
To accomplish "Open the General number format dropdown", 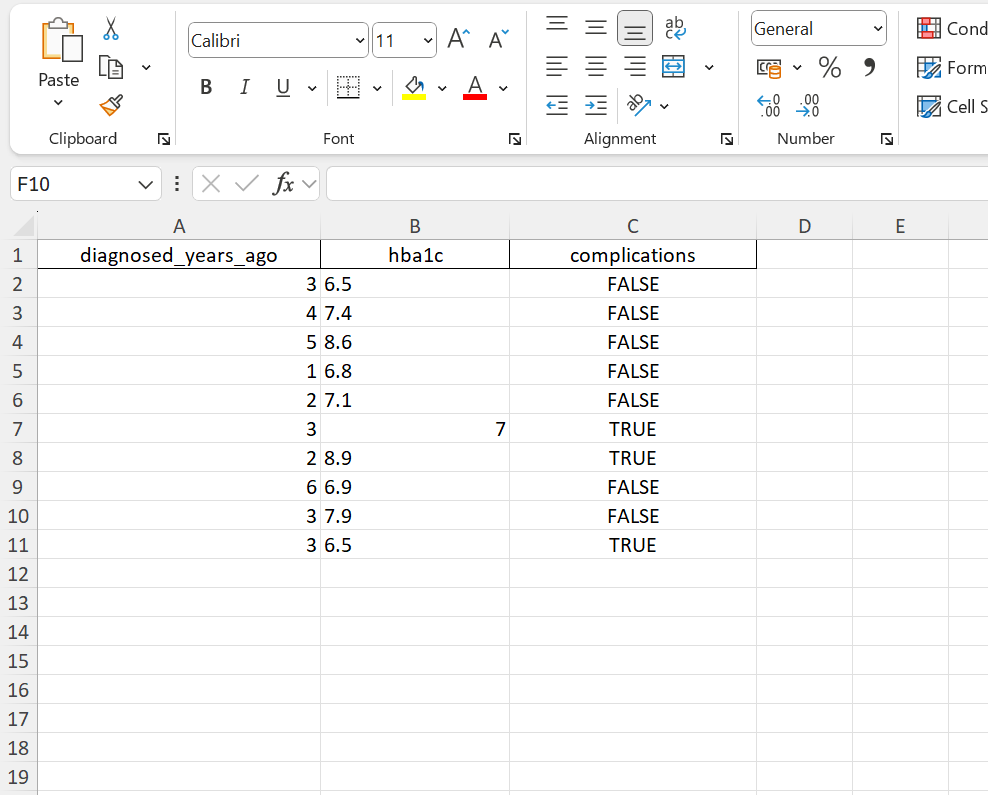I will coord(877,28).
